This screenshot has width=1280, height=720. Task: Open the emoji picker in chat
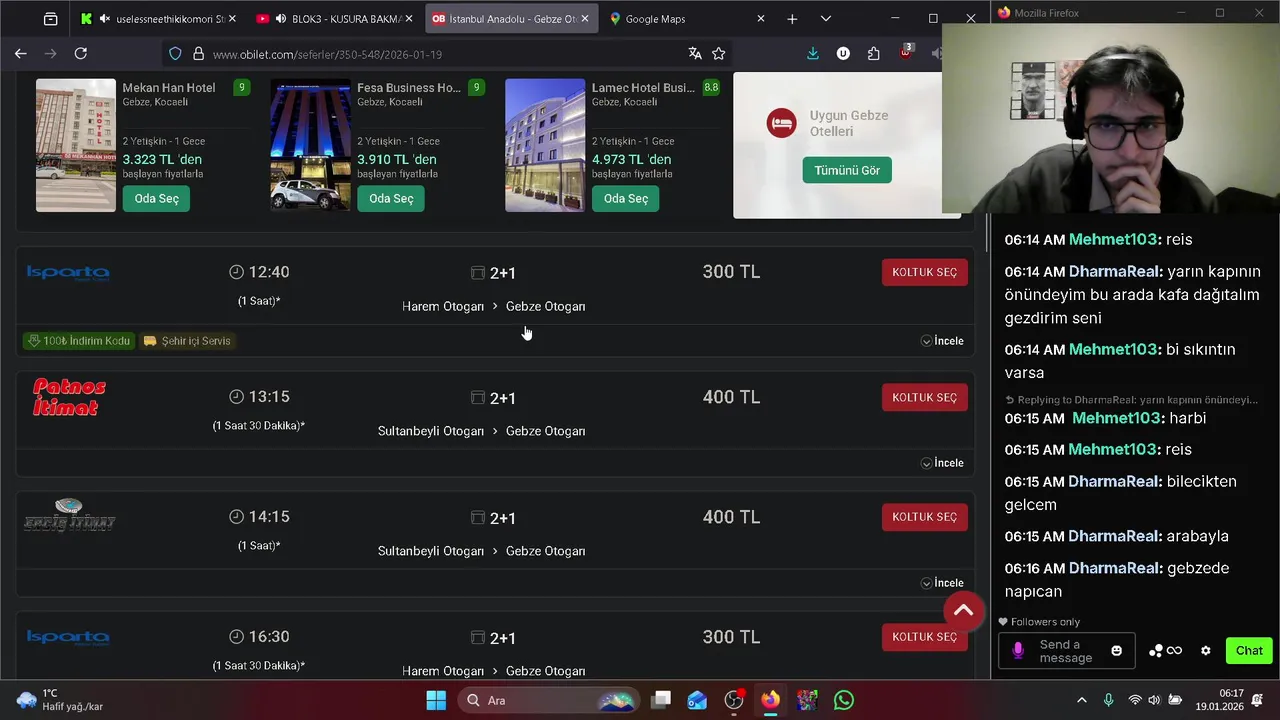1117,651
